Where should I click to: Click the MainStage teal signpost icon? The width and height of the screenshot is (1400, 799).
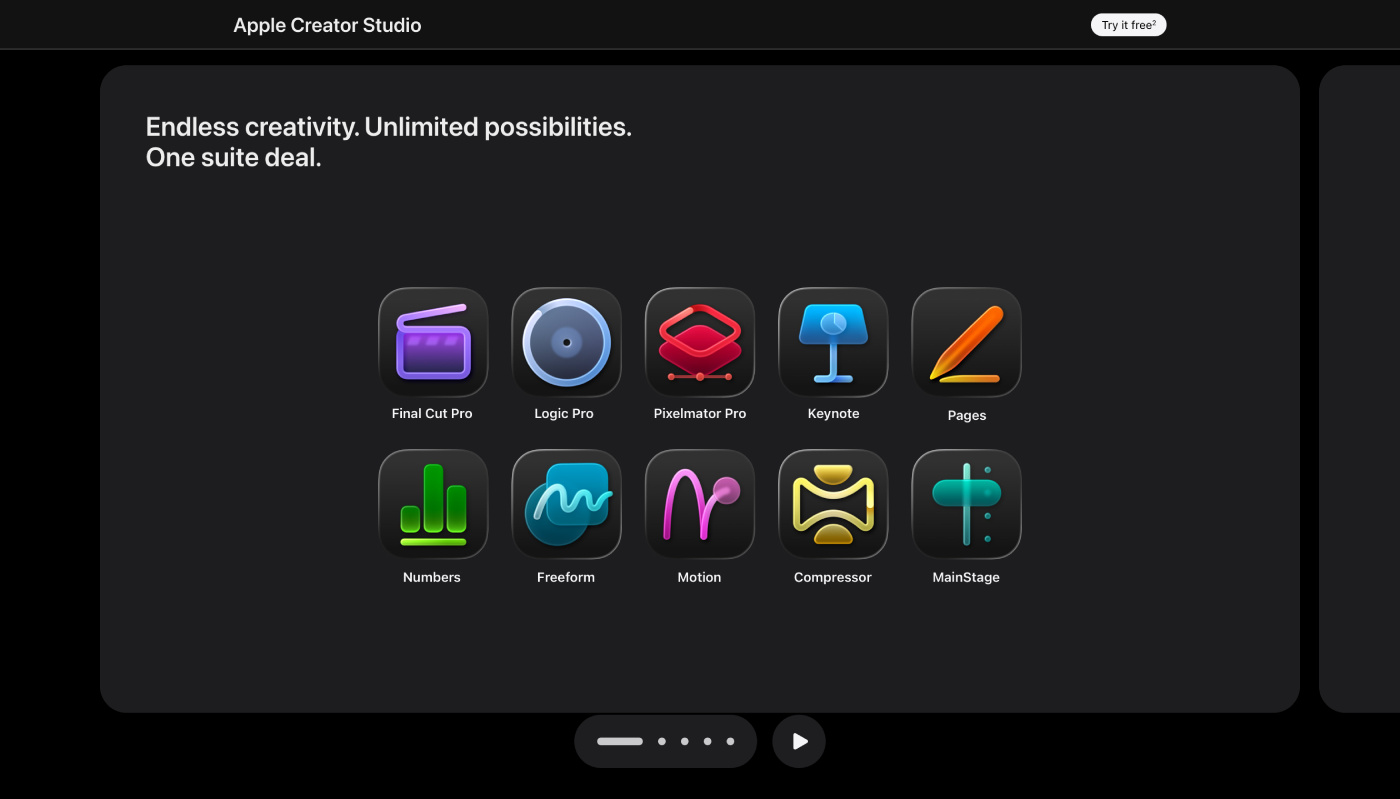click(966, 504)
